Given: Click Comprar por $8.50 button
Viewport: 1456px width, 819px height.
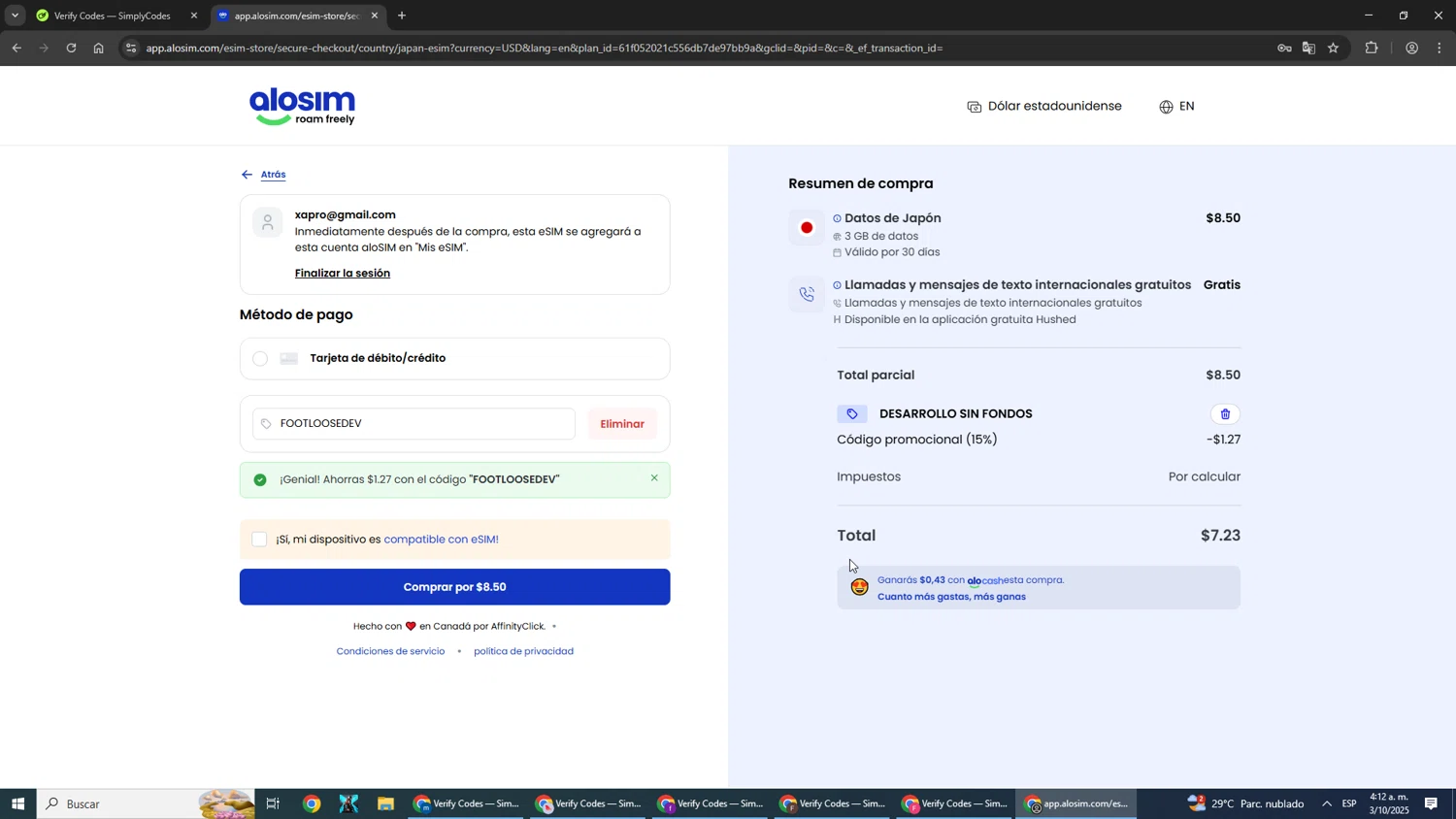Looking at the screenshot, I should (454, 587).
